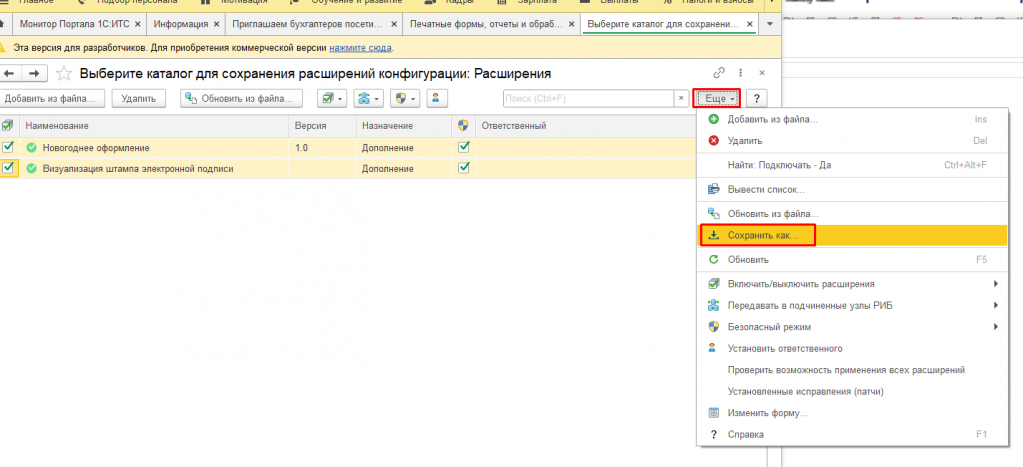Click the icon beside Изменить форму
This screenshot has height=467, width=1023.
(714, 413)
